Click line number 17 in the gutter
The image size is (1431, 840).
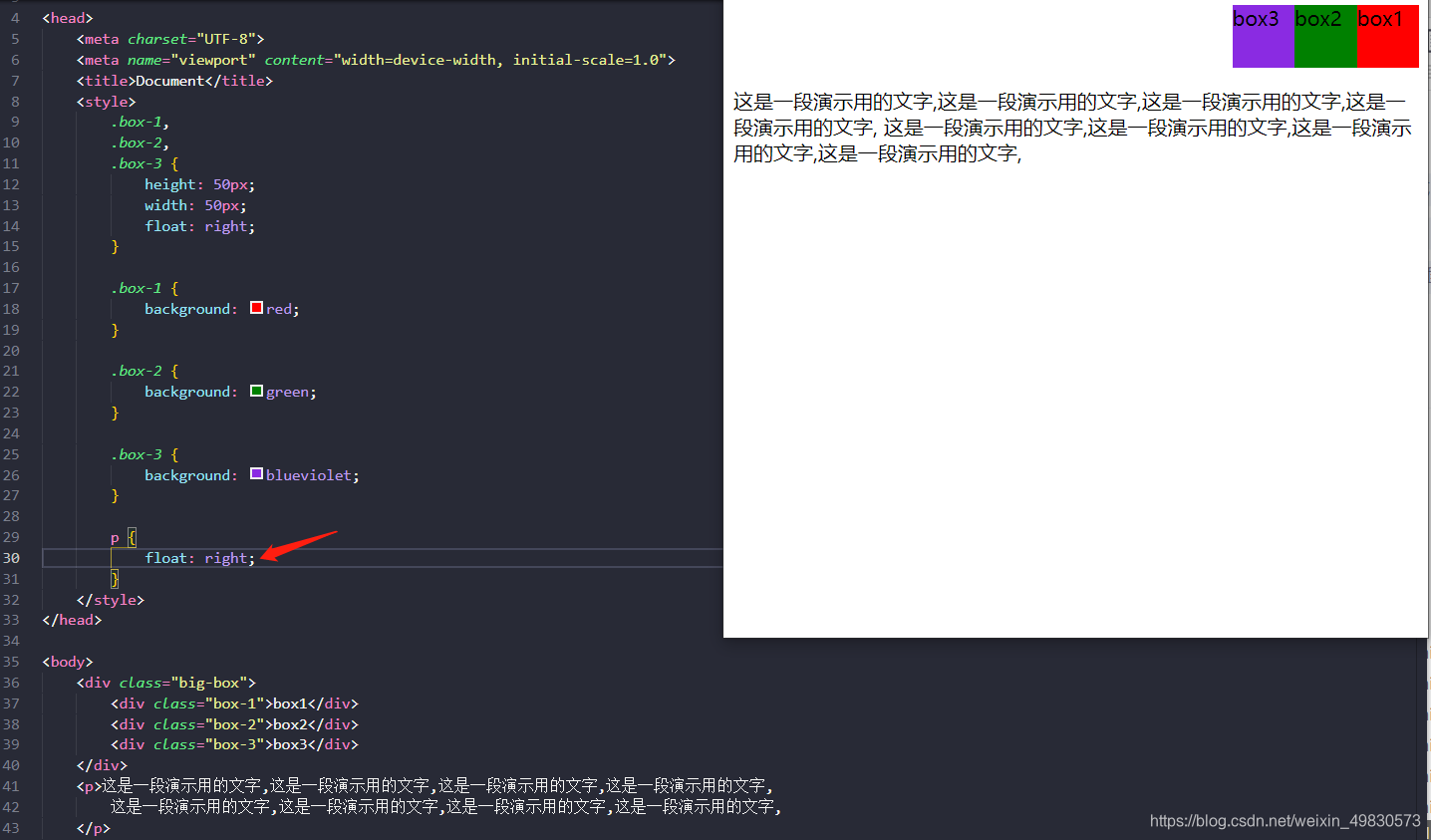(x=11, y=288)
